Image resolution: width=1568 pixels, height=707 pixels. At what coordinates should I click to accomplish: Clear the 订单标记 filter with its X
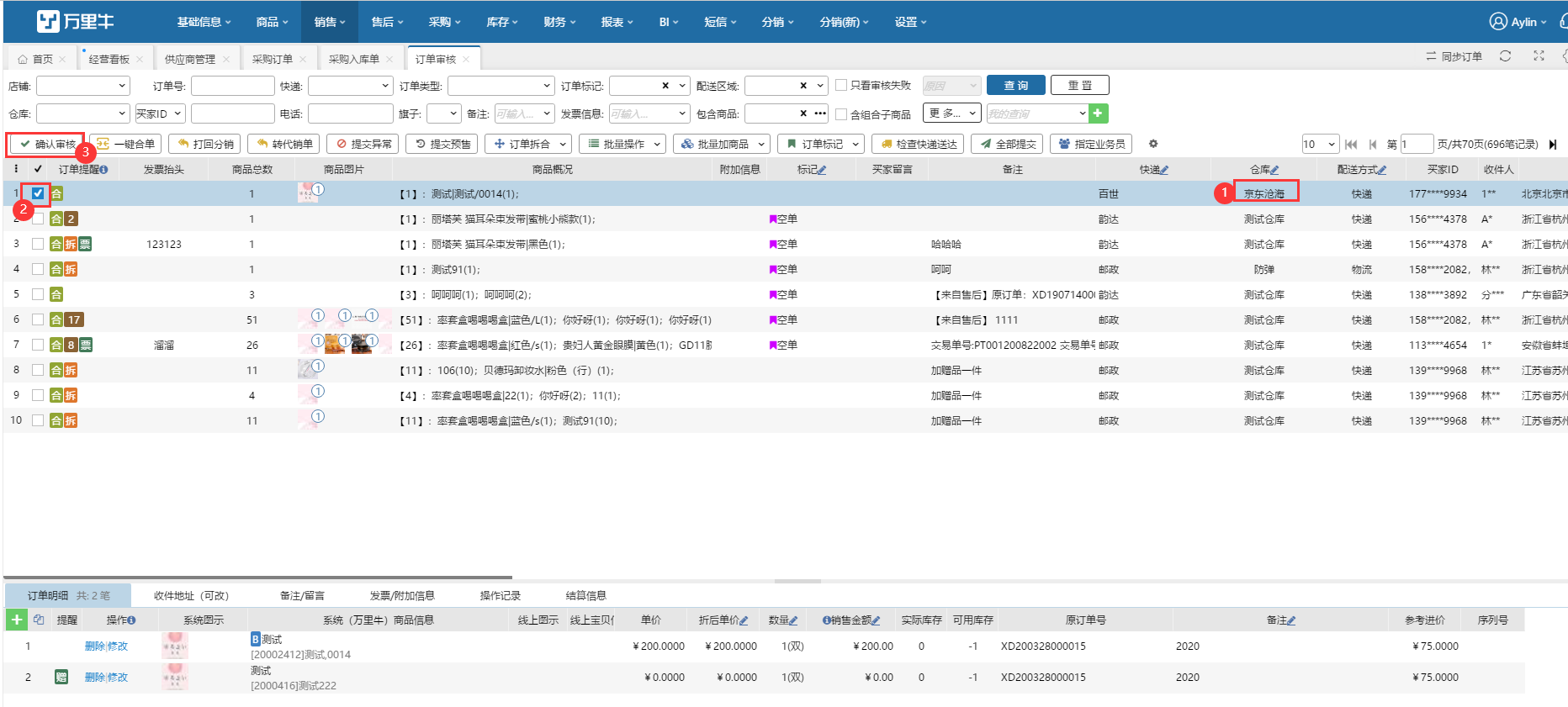point(665,85)
